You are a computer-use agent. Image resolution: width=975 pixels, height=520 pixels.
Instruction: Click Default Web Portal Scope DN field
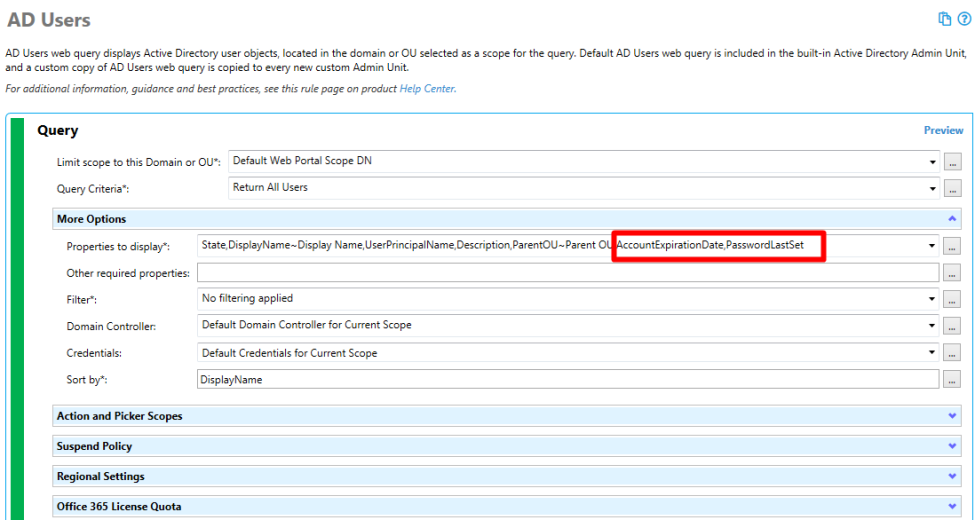(x=584, y=162)
